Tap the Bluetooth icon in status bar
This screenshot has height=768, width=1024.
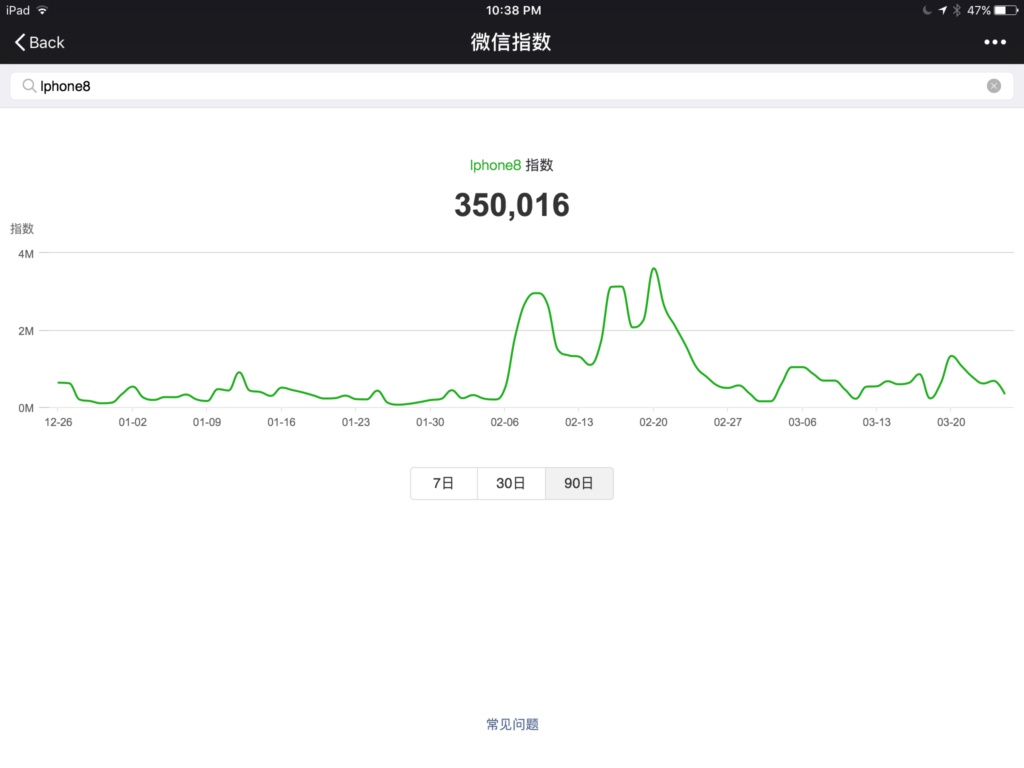click(956, 10)
